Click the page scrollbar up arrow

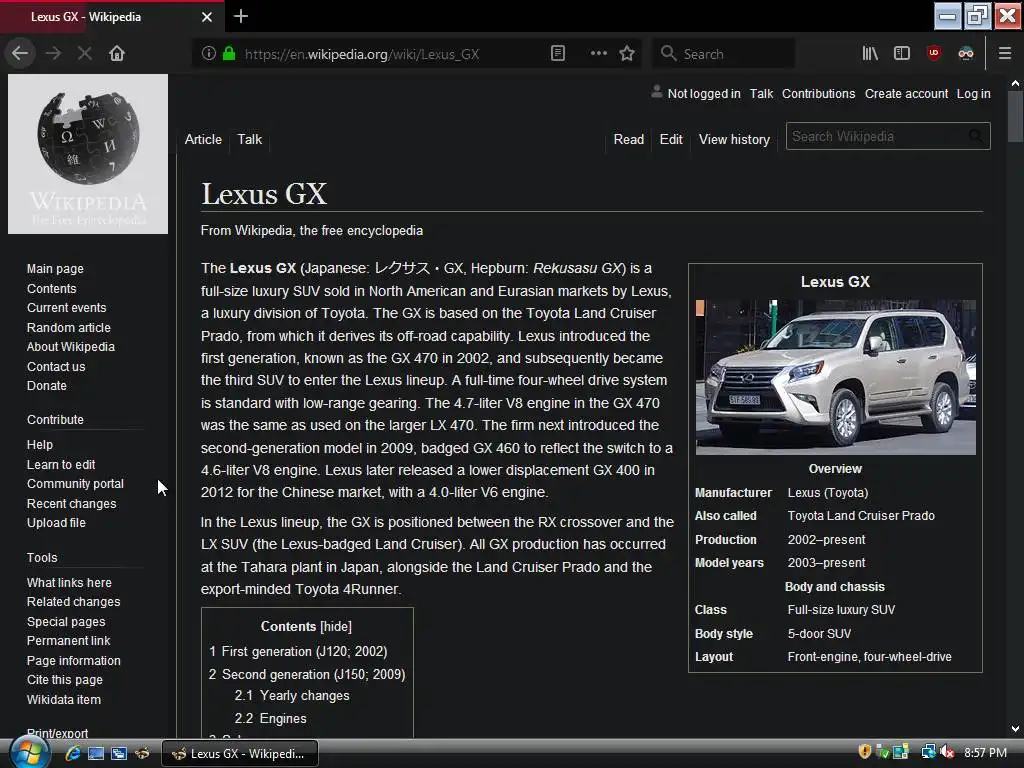pos(1015,83)
